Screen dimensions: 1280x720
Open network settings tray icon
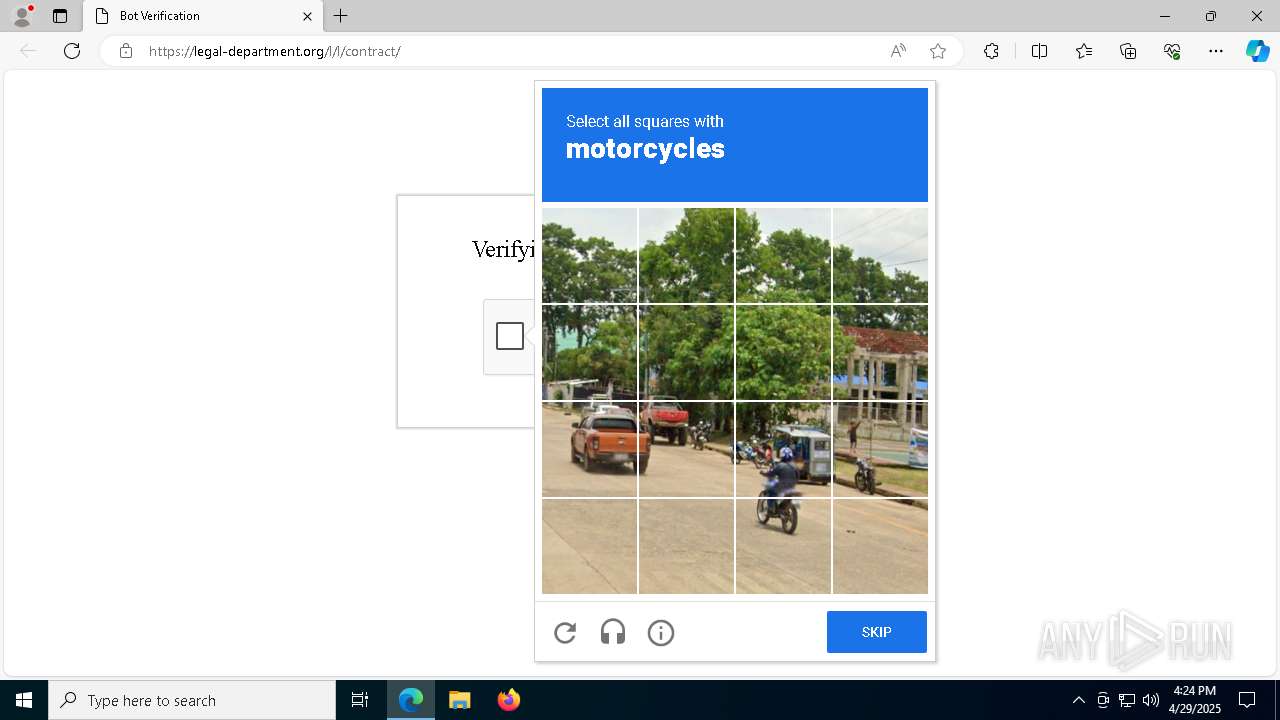point(1127,700)
